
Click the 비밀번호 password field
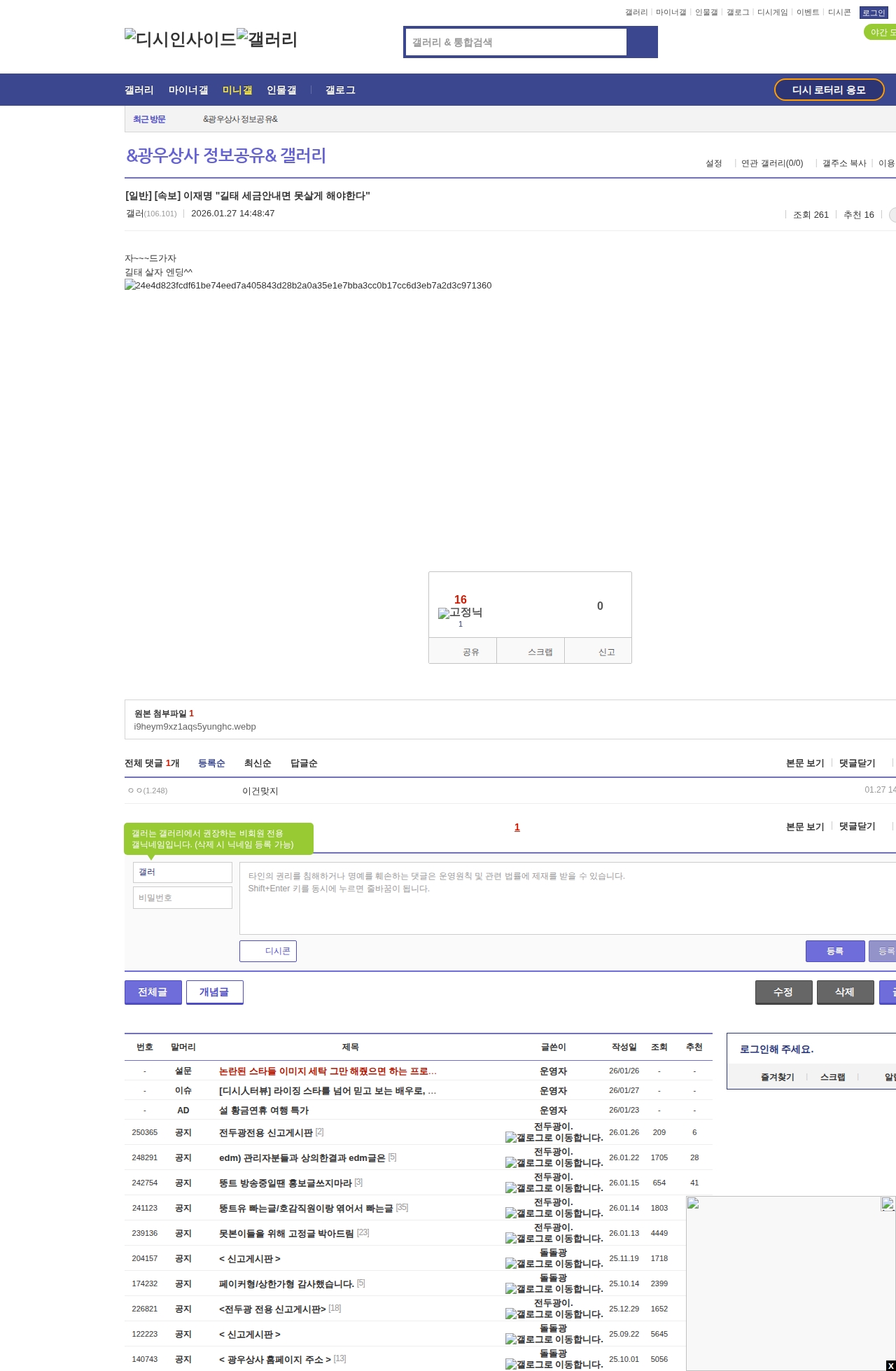point(182,898)
